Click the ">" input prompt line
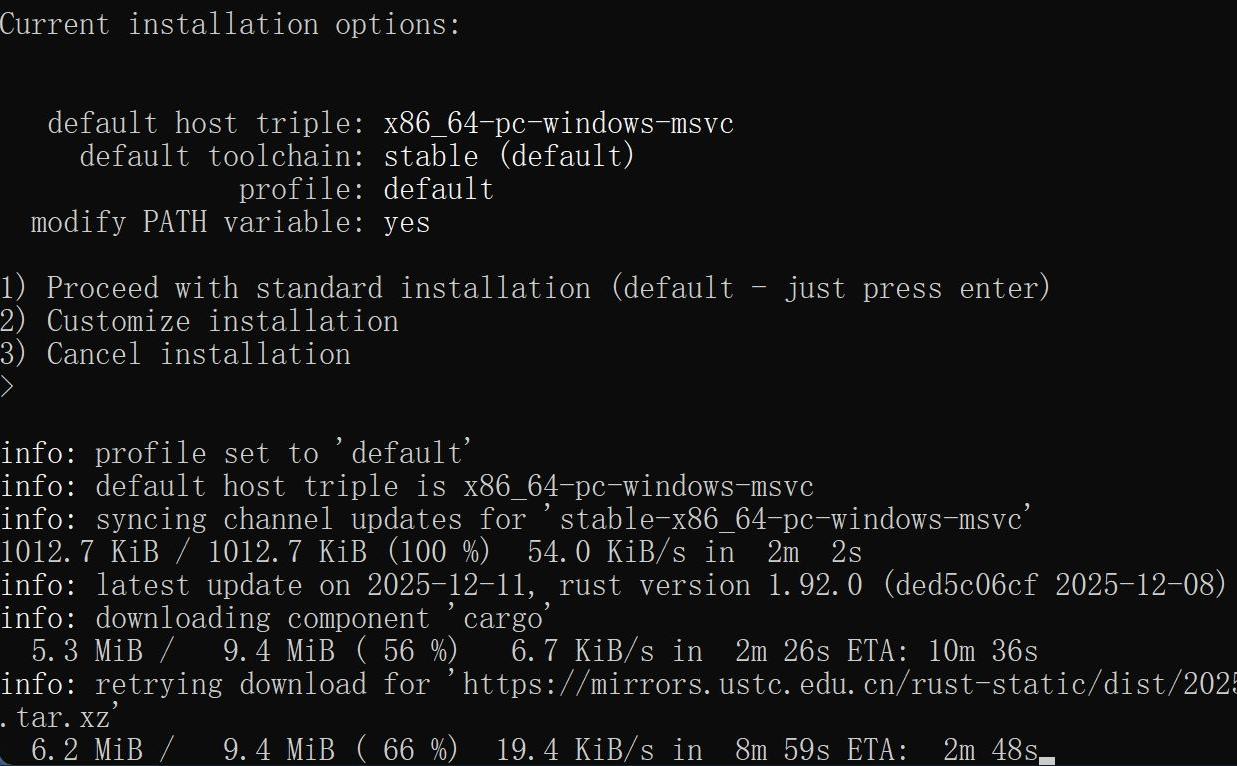The height and width of the screenshot is (766, 1237). (x=8, y=388)
